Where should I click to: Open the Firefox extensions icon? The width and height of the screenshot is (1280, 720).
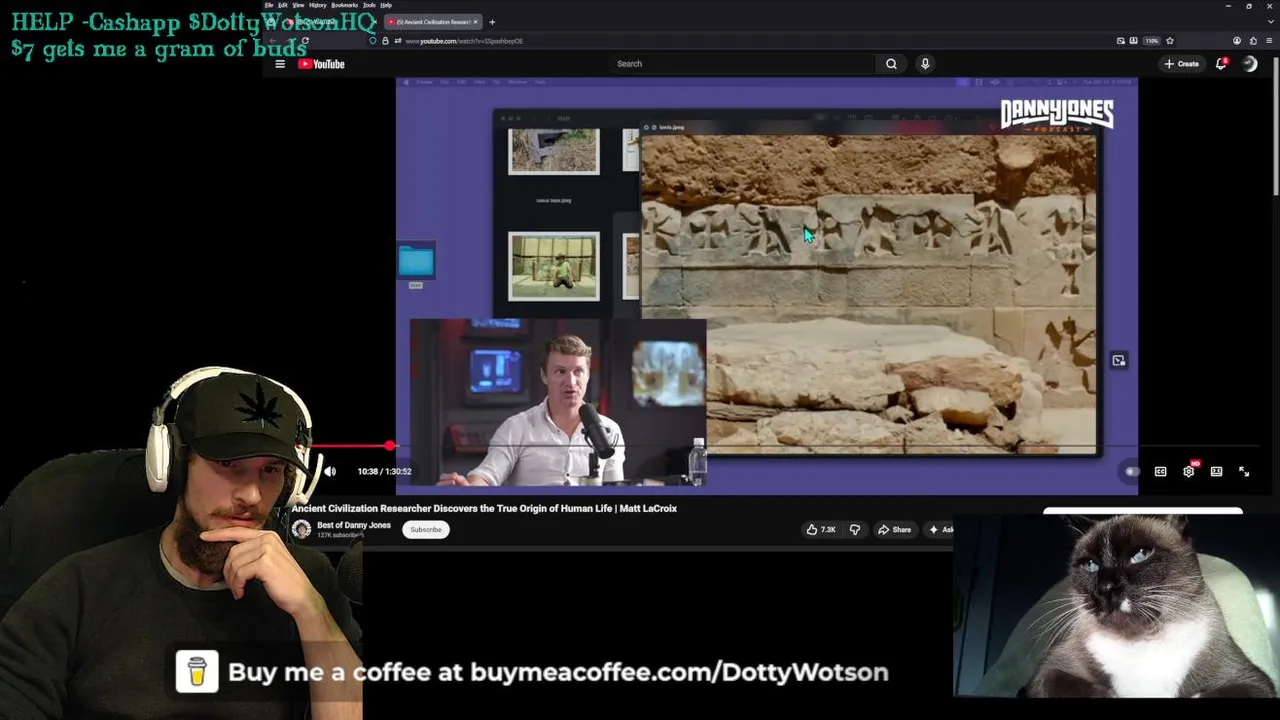(1253, 41)
